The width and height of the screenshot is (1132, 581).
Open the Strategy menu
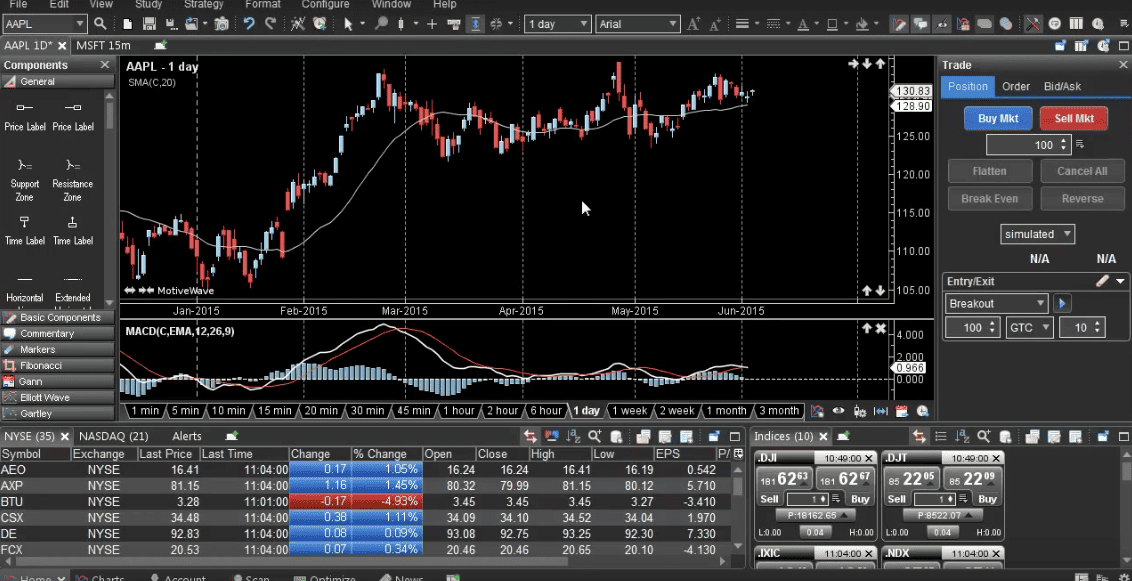click(204, 4)
